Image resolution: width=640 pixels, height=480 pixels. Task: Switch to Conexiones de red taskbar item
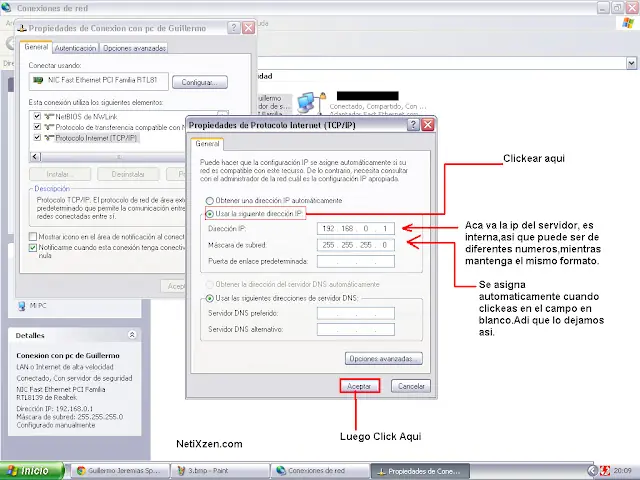pyautogui.click(x=320, y=471)
